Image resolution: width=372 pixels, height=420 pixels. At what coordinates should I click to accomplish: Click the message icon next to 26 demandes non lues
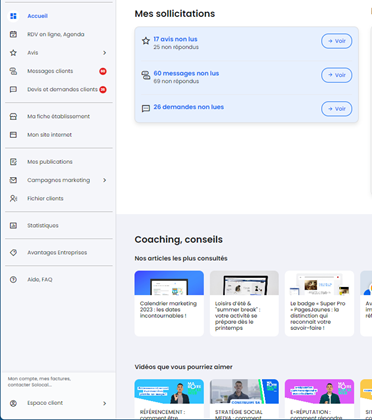click(x=146, y=109)
